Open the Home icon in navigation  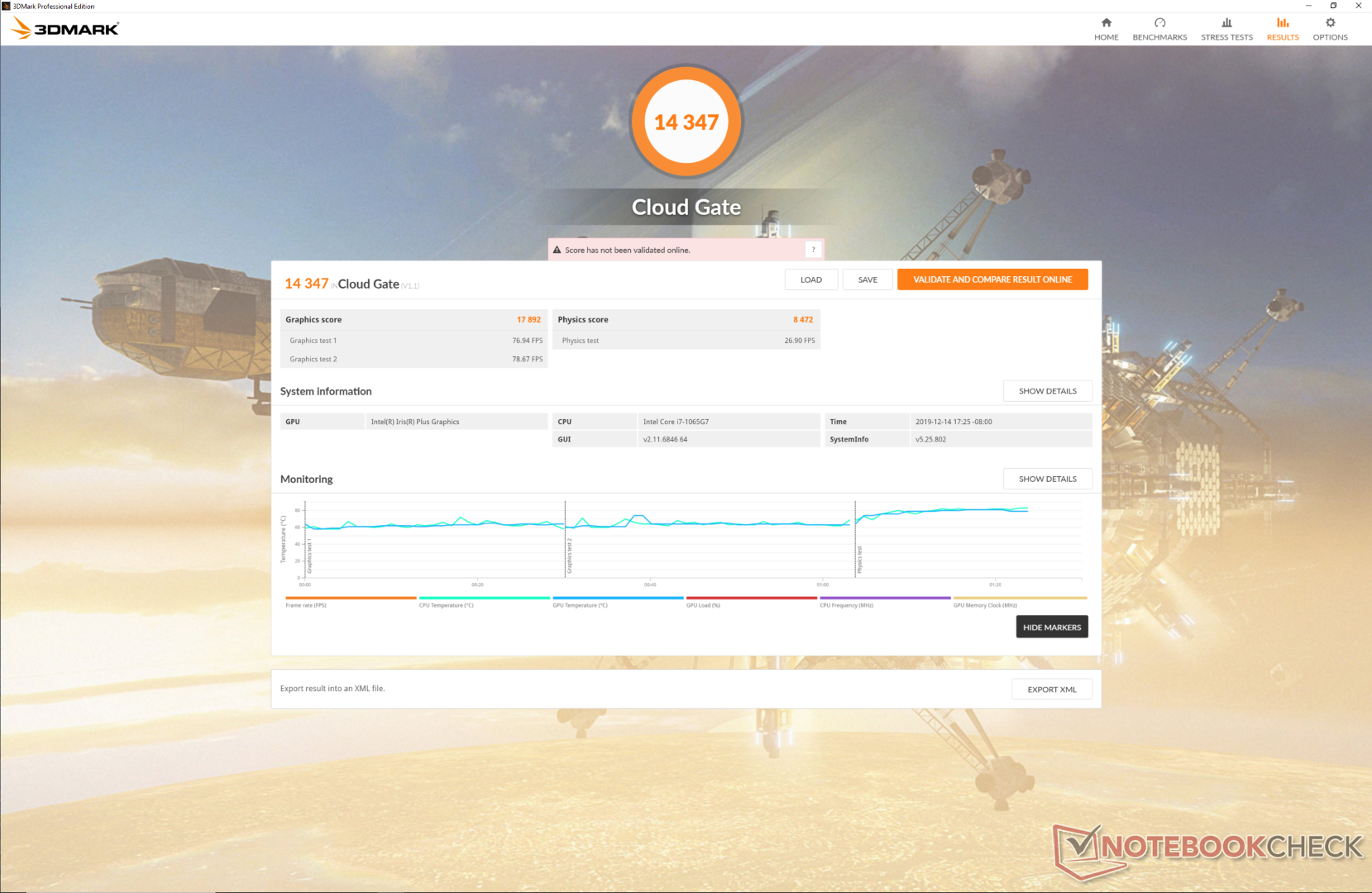(x=1106, y=23)
